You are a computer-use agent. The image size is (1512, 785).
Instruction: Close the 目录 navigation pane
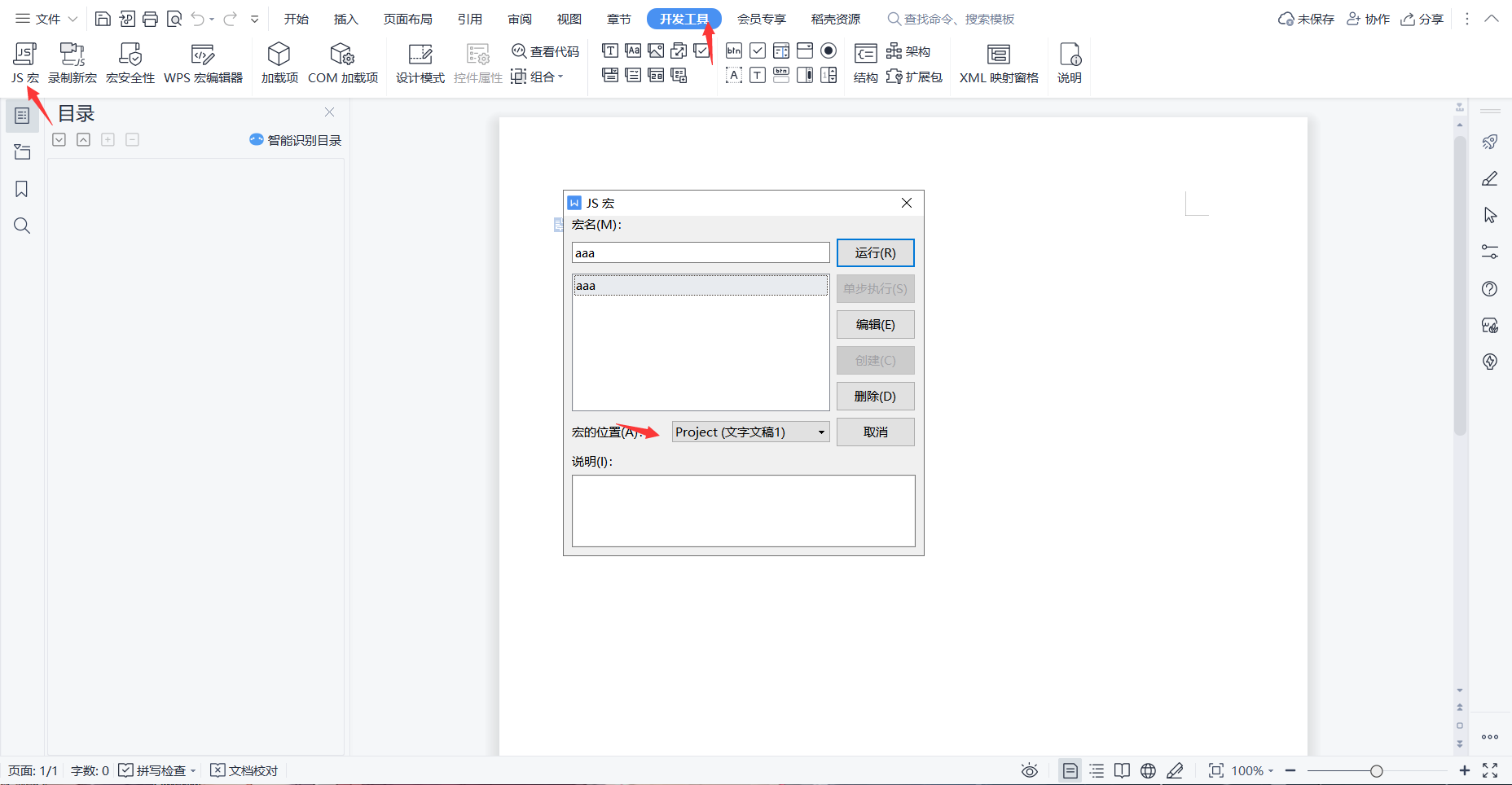coord(330,112)
